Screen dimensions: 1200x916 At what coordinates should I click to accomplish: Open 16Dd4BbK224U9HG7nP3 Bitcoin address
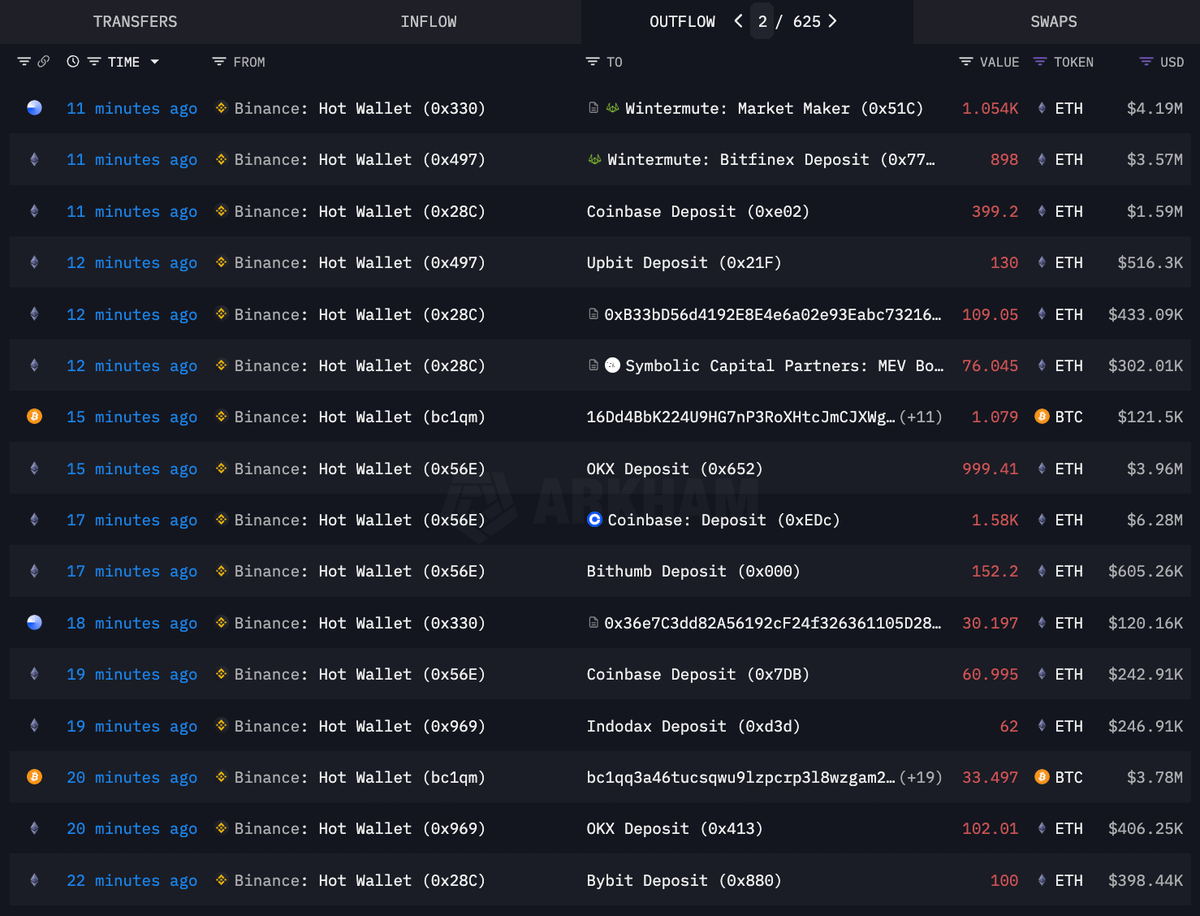point(741,417)
